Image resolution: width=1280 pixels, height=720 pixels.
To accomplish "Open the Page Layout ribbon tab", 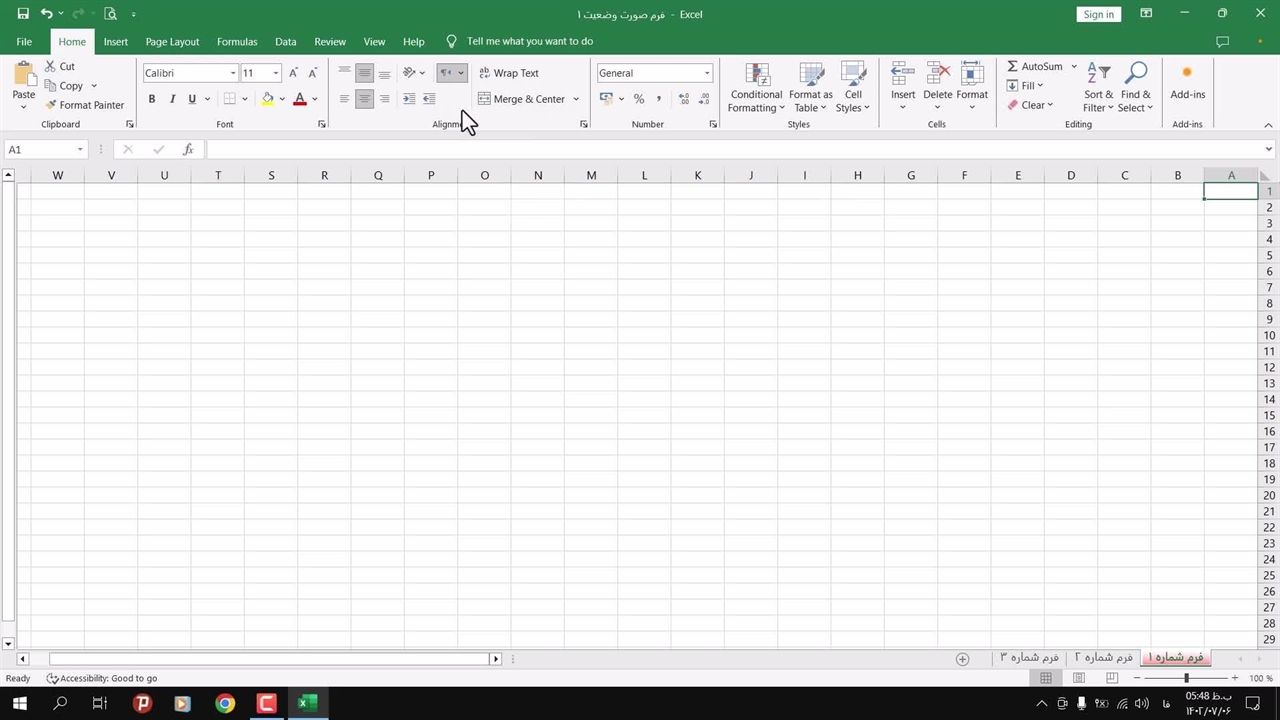I will [x=172, y=42].
